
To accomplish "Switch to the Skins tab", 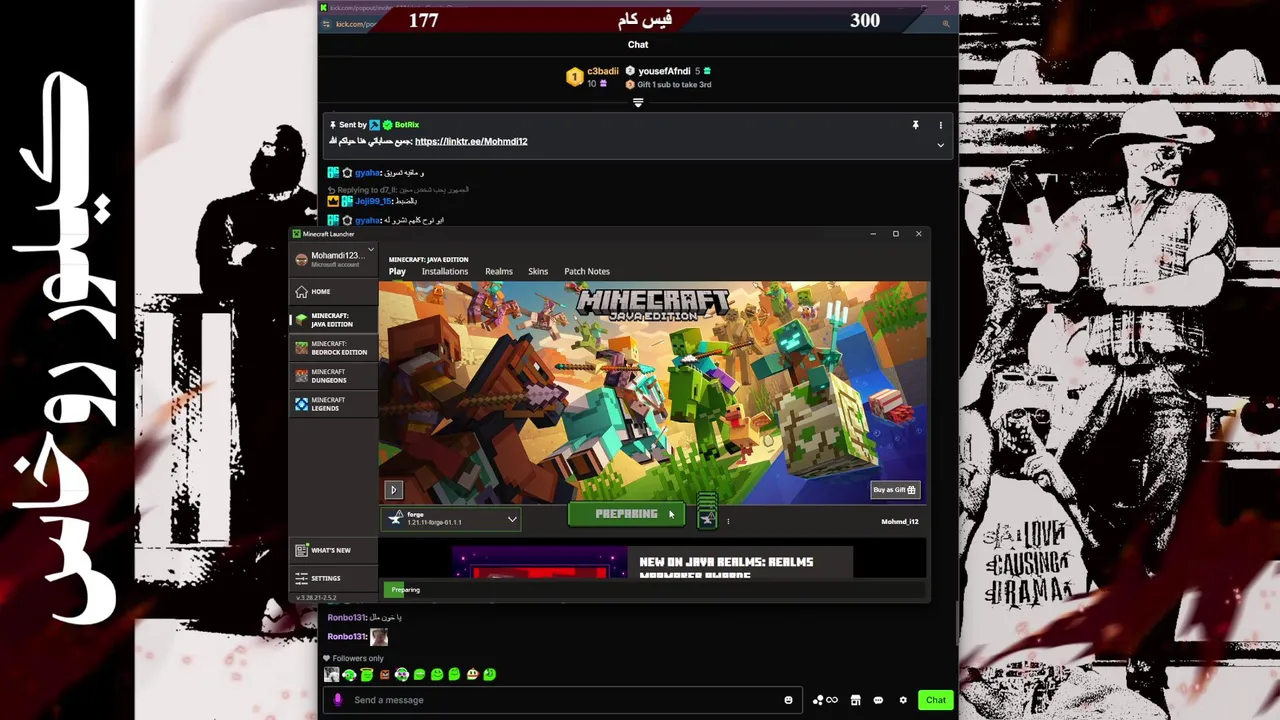I will pyautogui.click(x=538, y=271).
